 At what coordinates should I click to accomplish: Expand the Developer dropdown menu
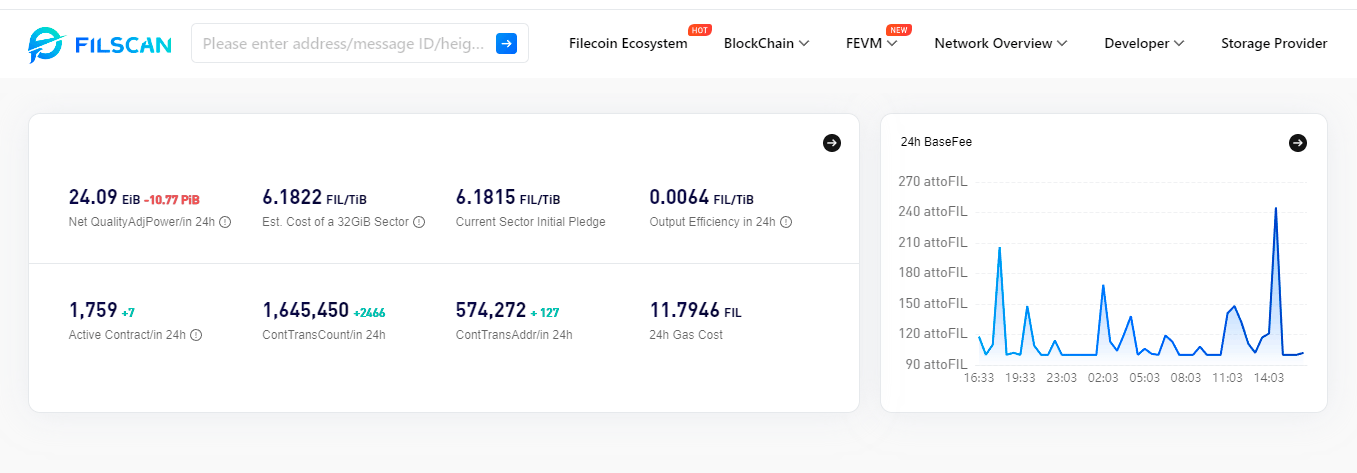click(1144, 43)
